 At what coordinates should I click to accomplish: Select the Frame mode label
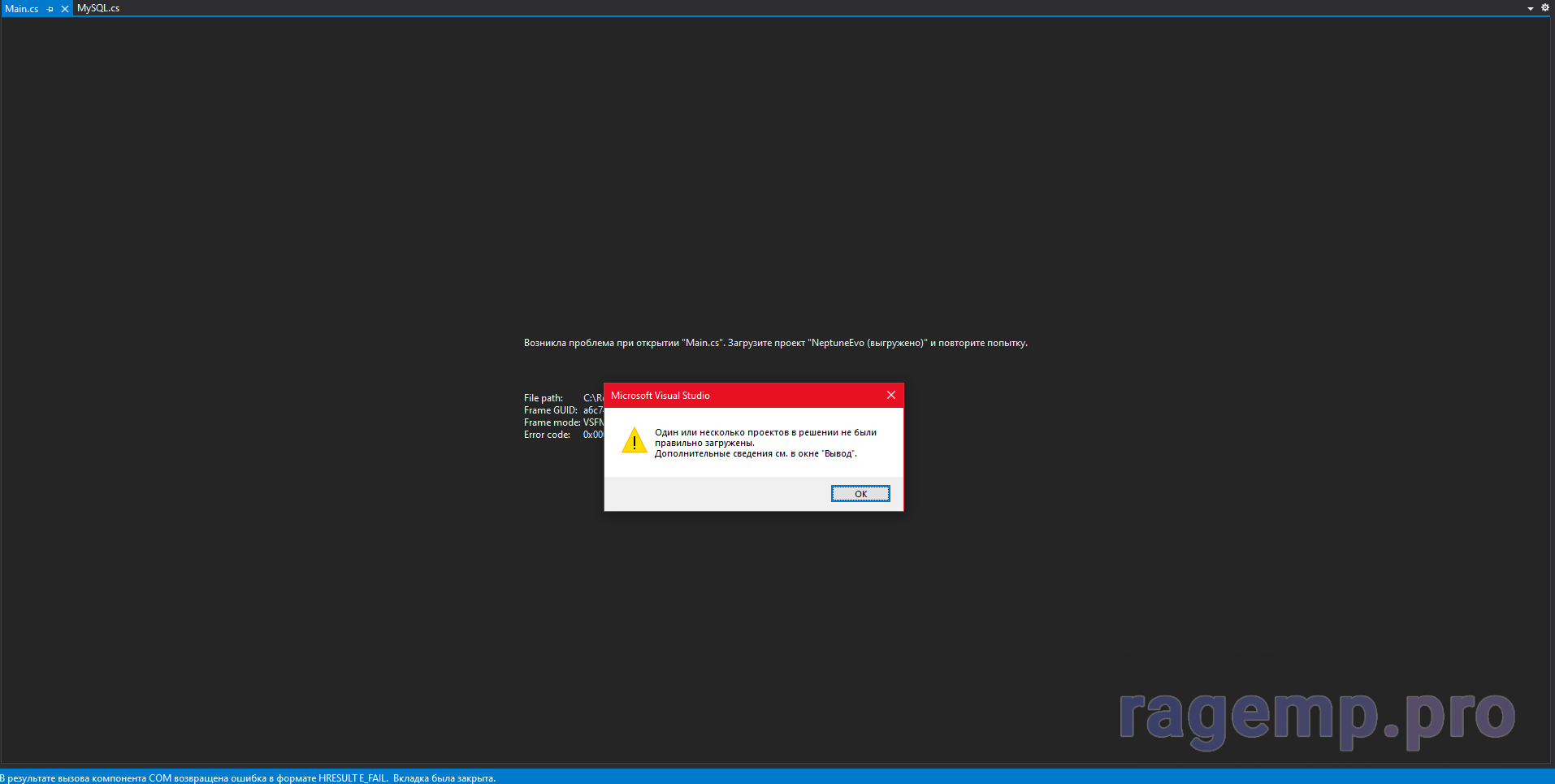pyautogui.click(x=552, y=422)
